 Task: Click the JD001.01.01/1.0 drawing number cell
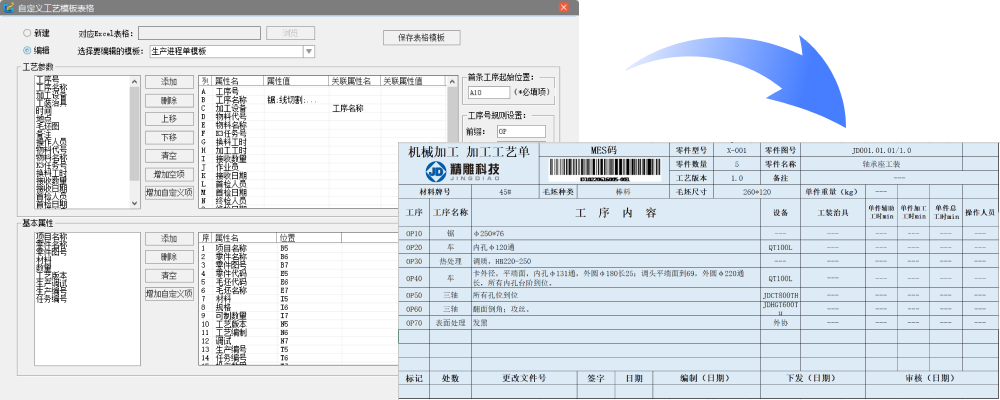click(x=881, y=150)
